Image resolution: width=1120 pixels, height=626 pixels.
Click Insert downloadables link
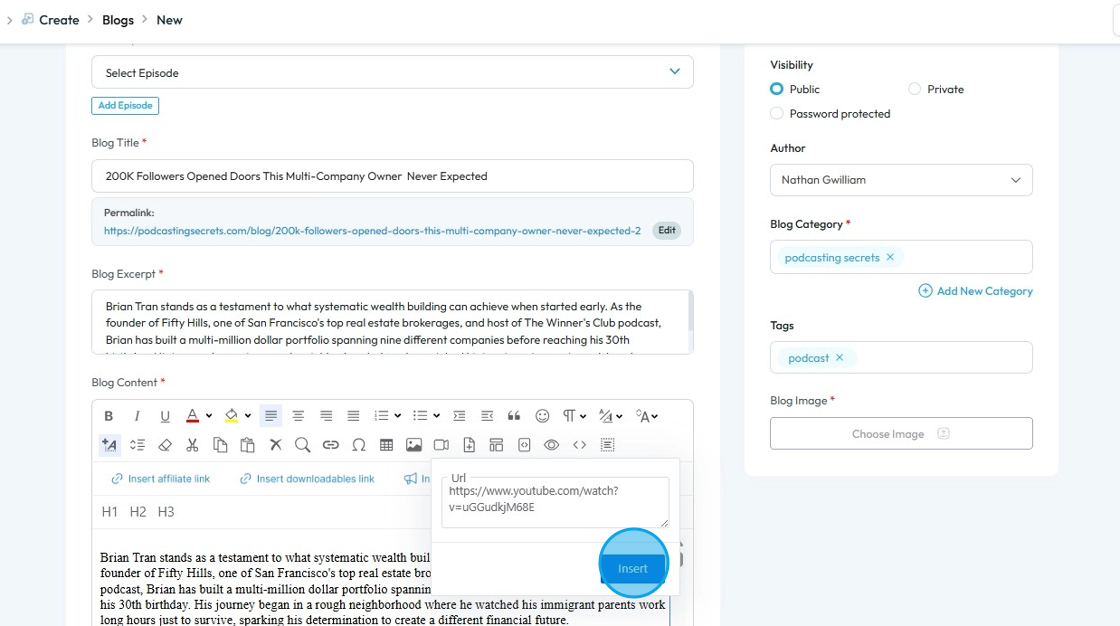click(307, 479)
